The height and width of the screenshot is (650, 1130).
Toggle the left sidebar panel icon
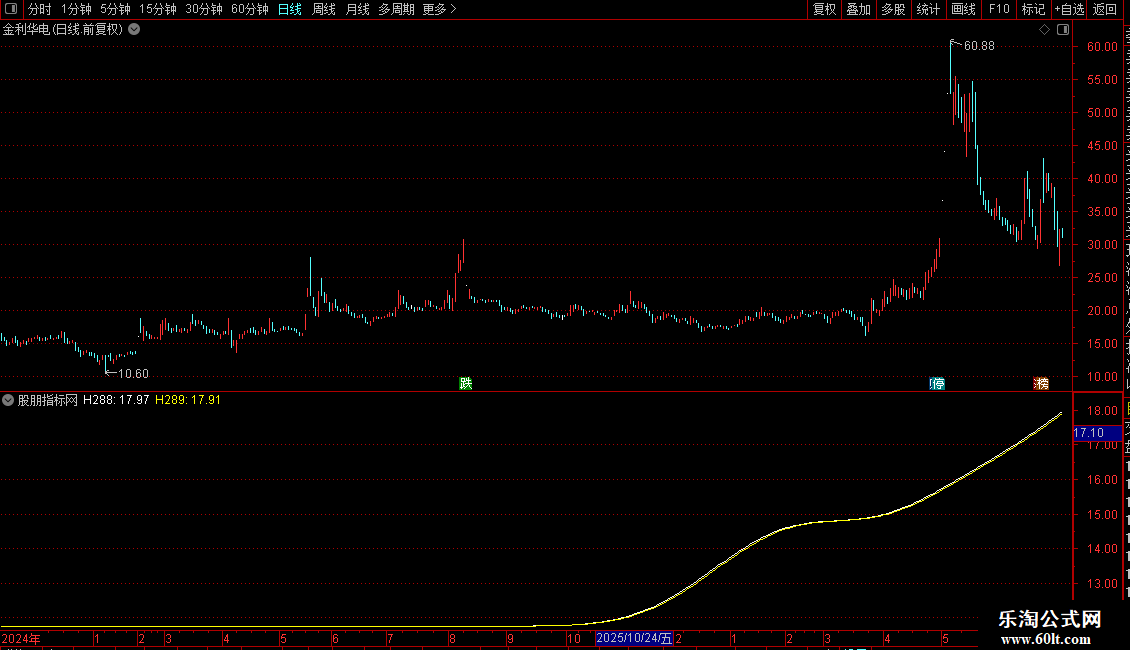(x=11, y=9)
